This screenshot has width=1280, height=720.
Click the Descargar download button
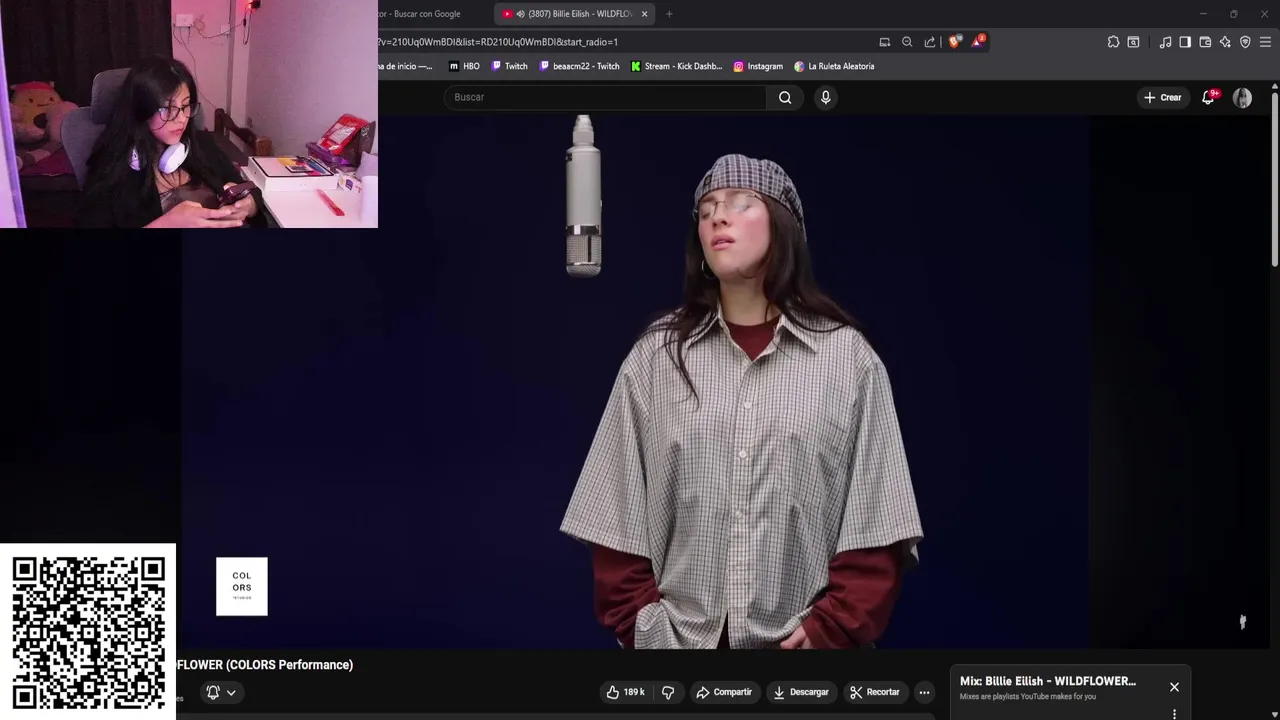tap(800, 692)
